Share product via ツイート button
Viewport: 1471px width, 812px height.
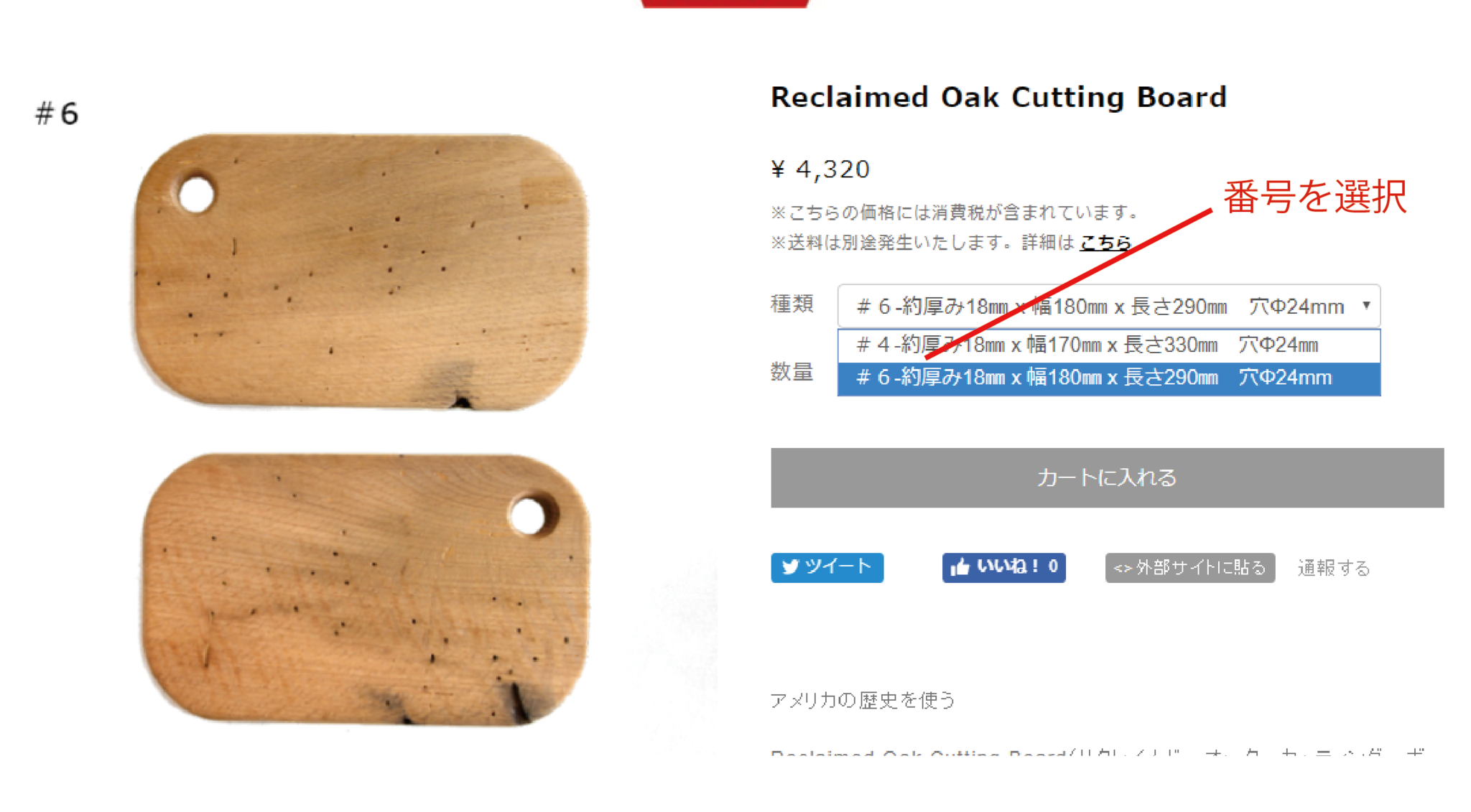pos(827,567)
